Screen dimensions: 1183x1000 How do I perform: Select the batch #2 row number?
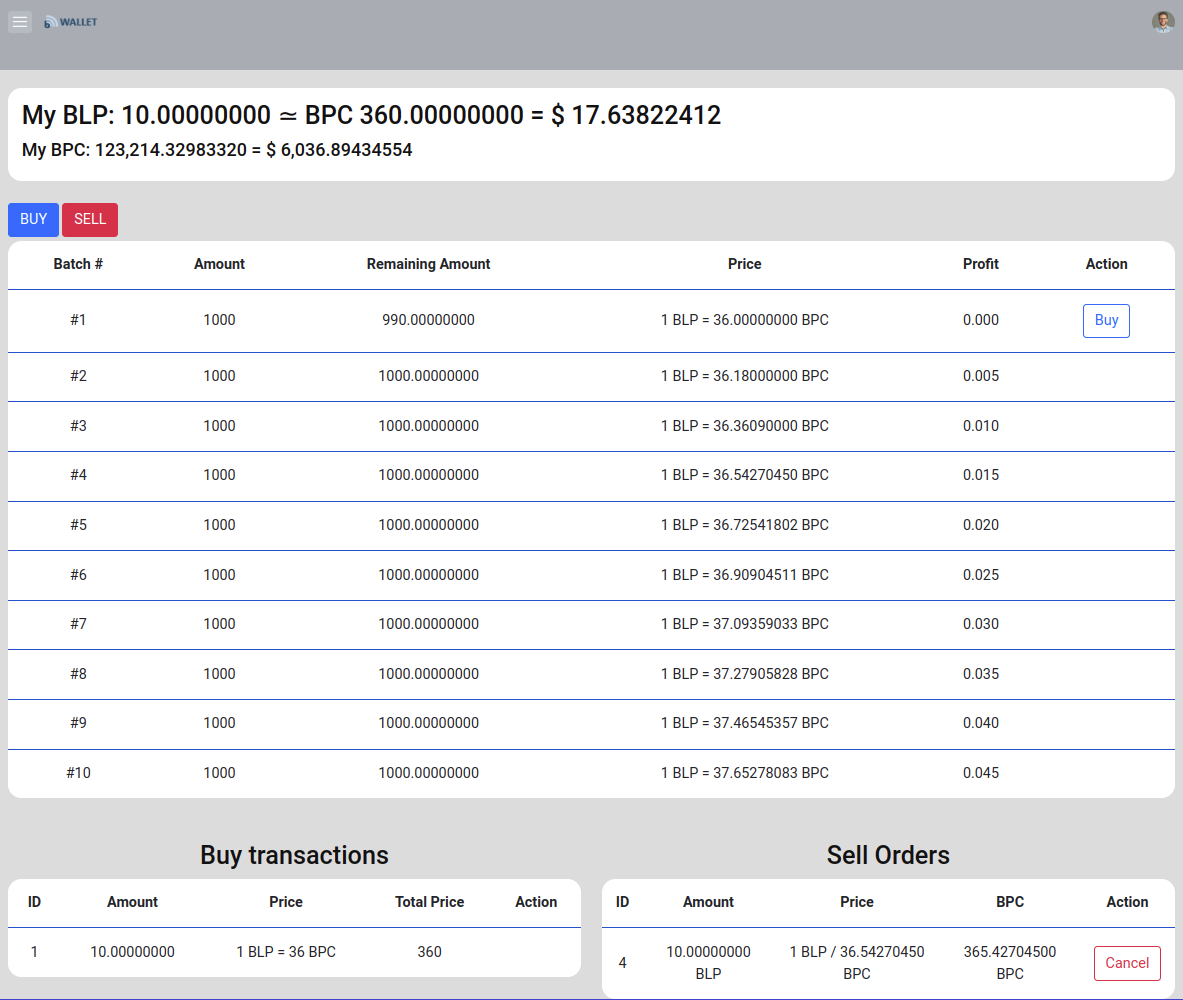coord(78,376)
